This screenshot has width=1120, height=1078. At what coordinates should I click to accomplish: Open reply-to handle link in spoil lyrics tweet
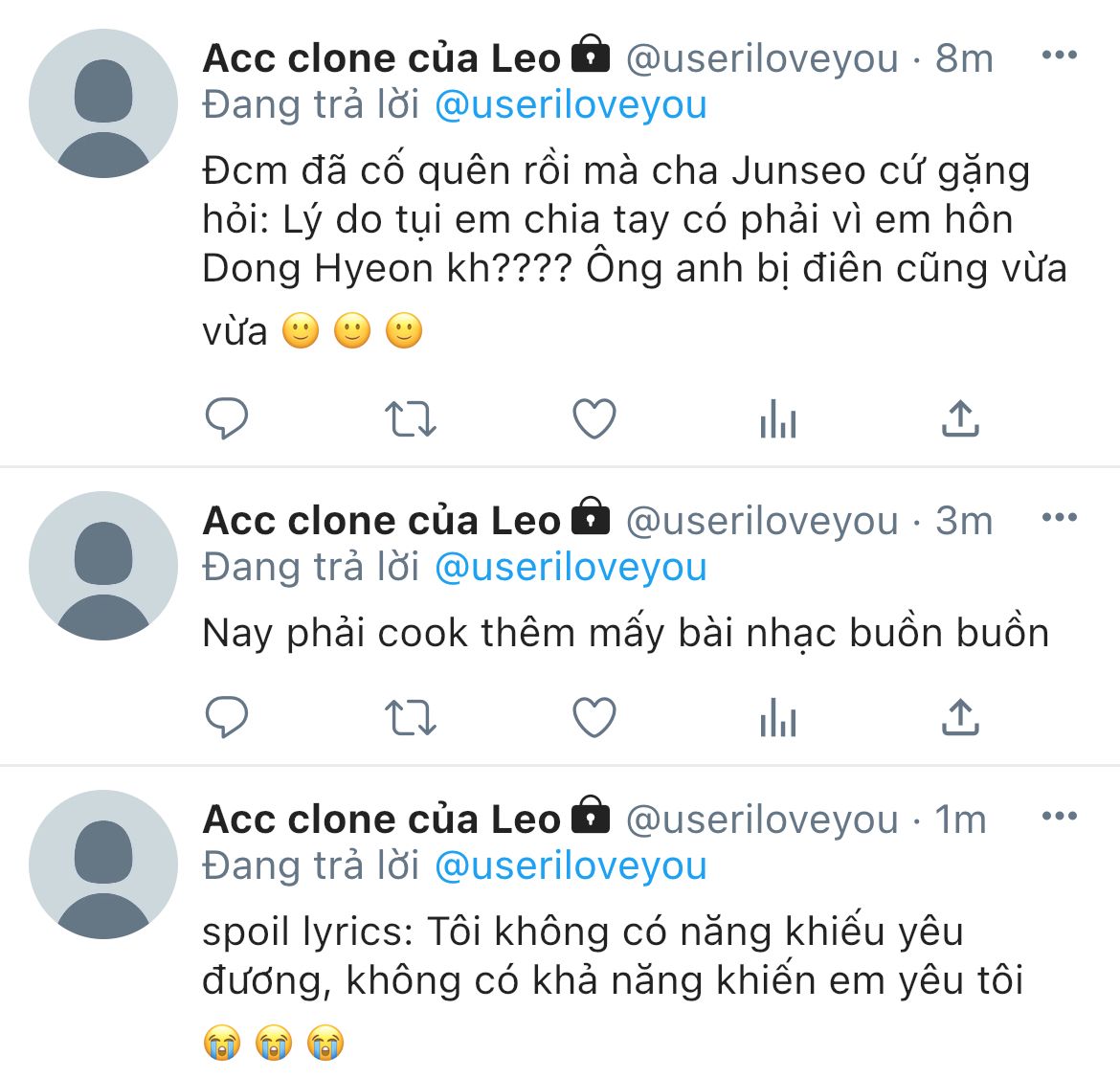(571, 865)
